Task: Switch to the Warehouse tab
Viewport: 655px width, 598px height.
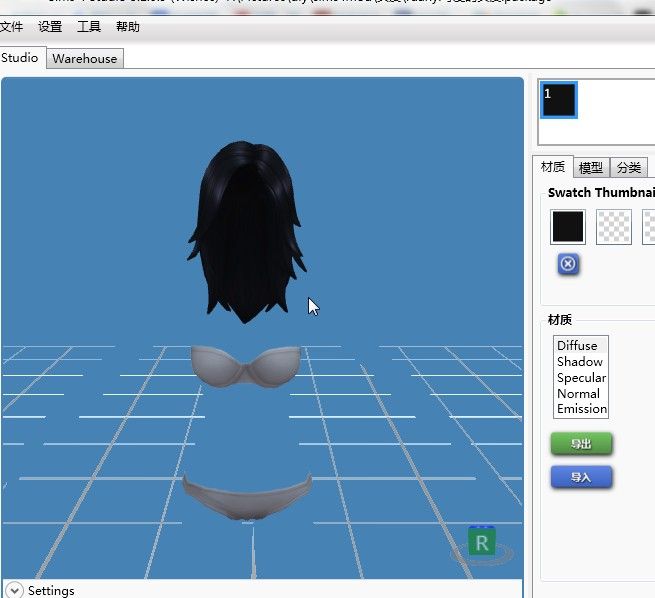Action: point(85,58)
